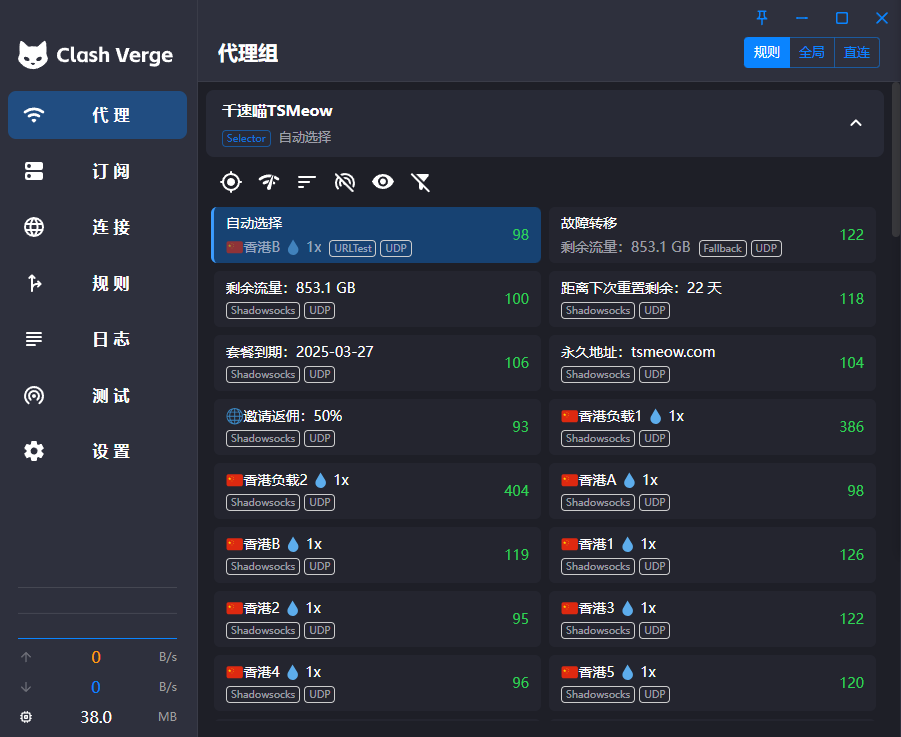
Task: Select the 香港负载2 node
Action: tap(377, 491)
